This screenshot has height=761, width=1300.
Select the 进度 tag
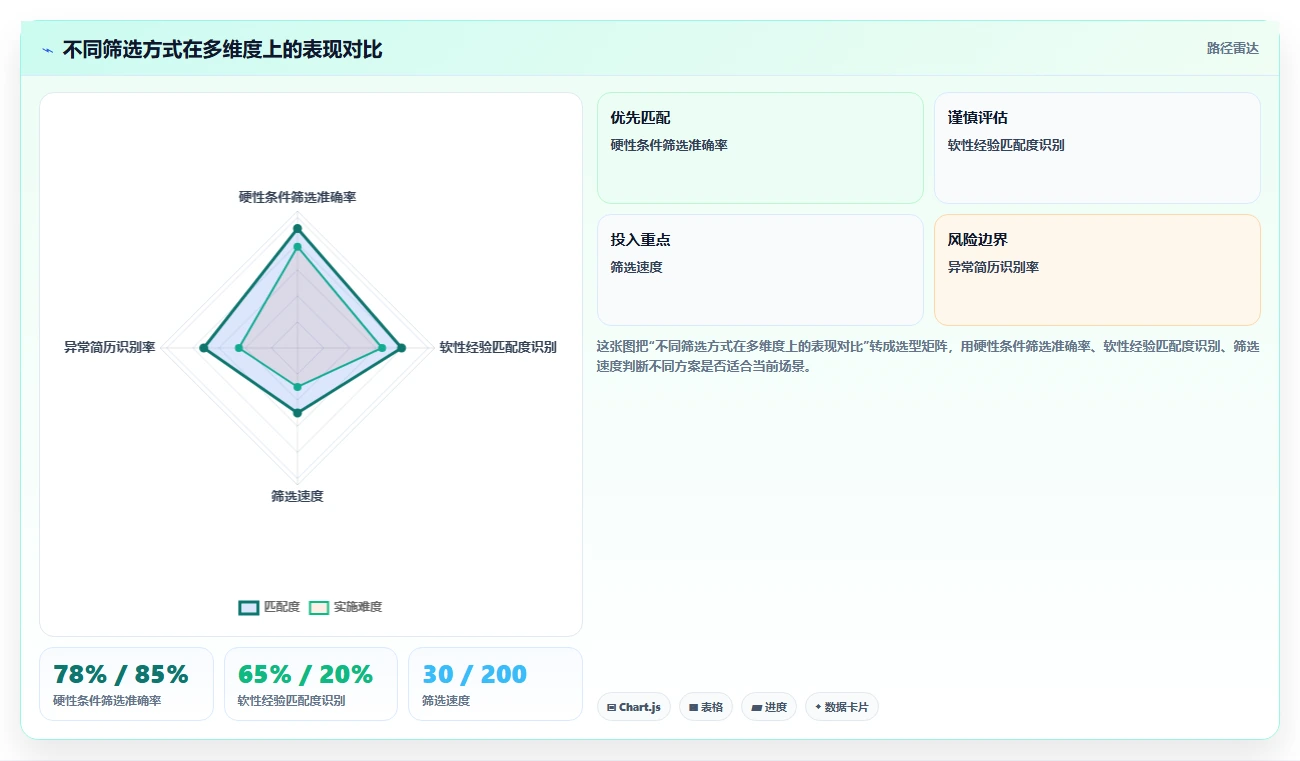tap(768, 707)
